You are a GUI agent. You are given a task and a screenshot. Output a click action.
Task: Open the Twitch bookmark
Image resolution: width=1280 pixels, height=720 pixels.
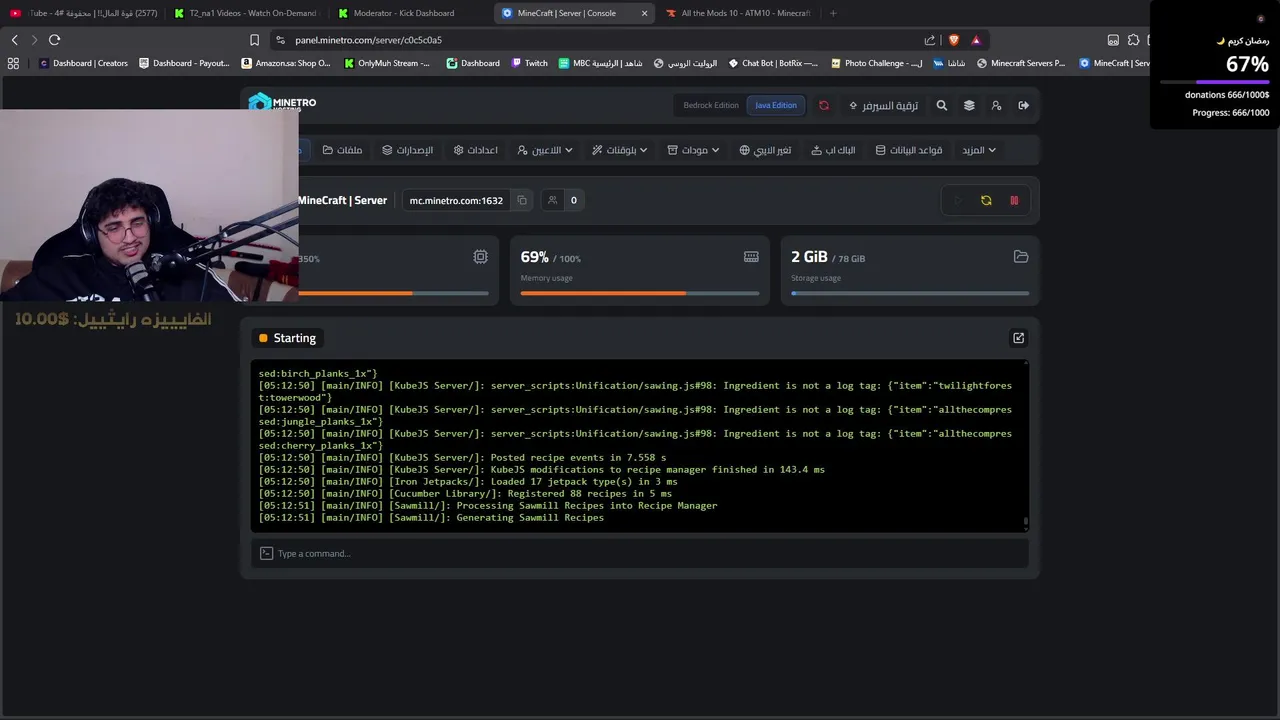[x=530, y=63]
